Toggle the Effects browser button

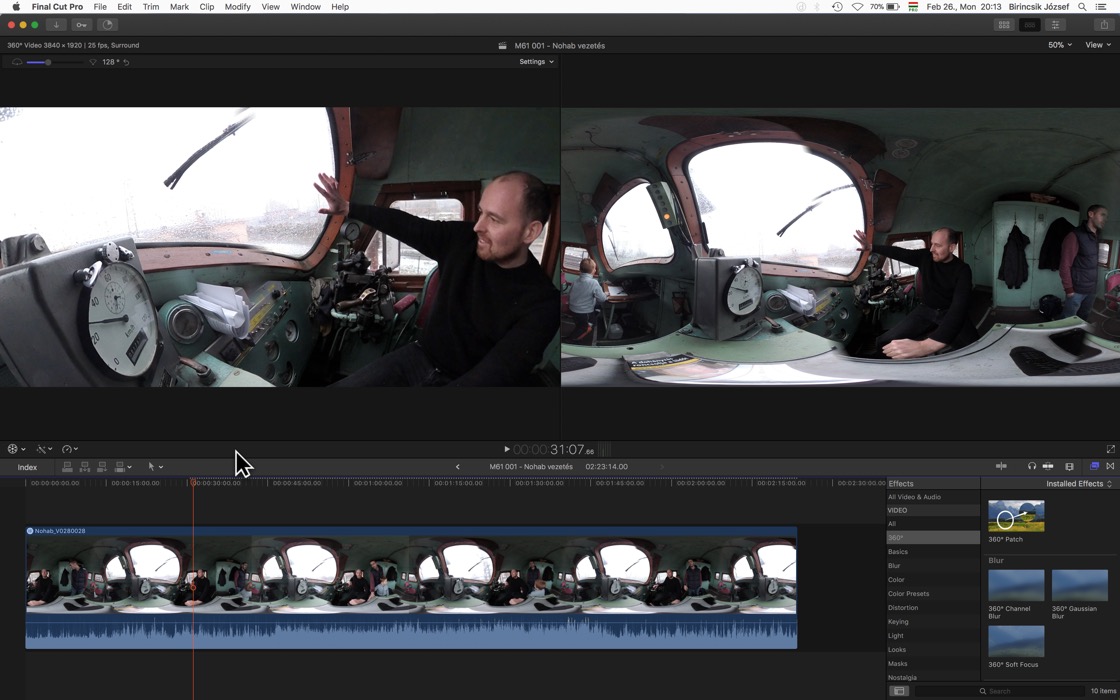pos(1094,467)
